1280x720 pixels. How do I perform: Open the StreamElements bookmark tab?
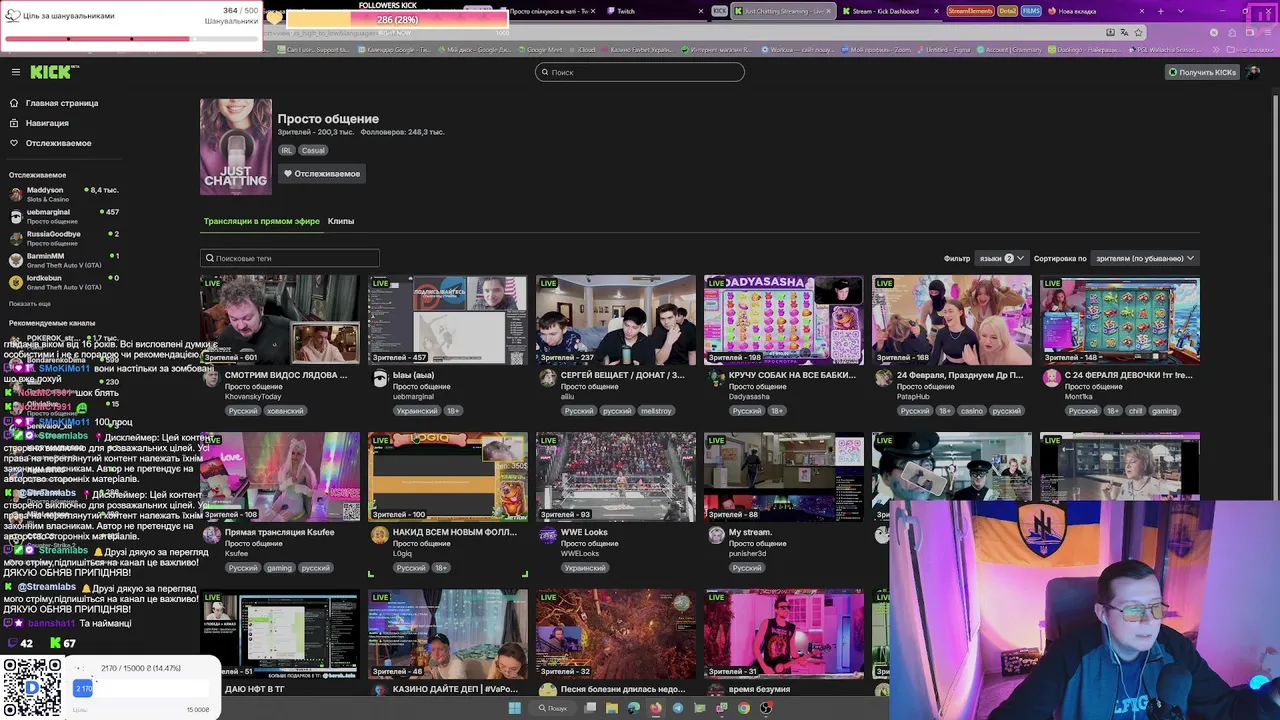coord(970,11)
